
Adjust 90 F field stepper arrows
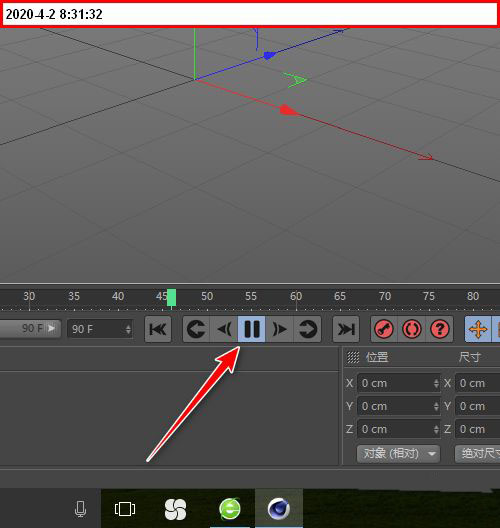click(x=128, y=329)
